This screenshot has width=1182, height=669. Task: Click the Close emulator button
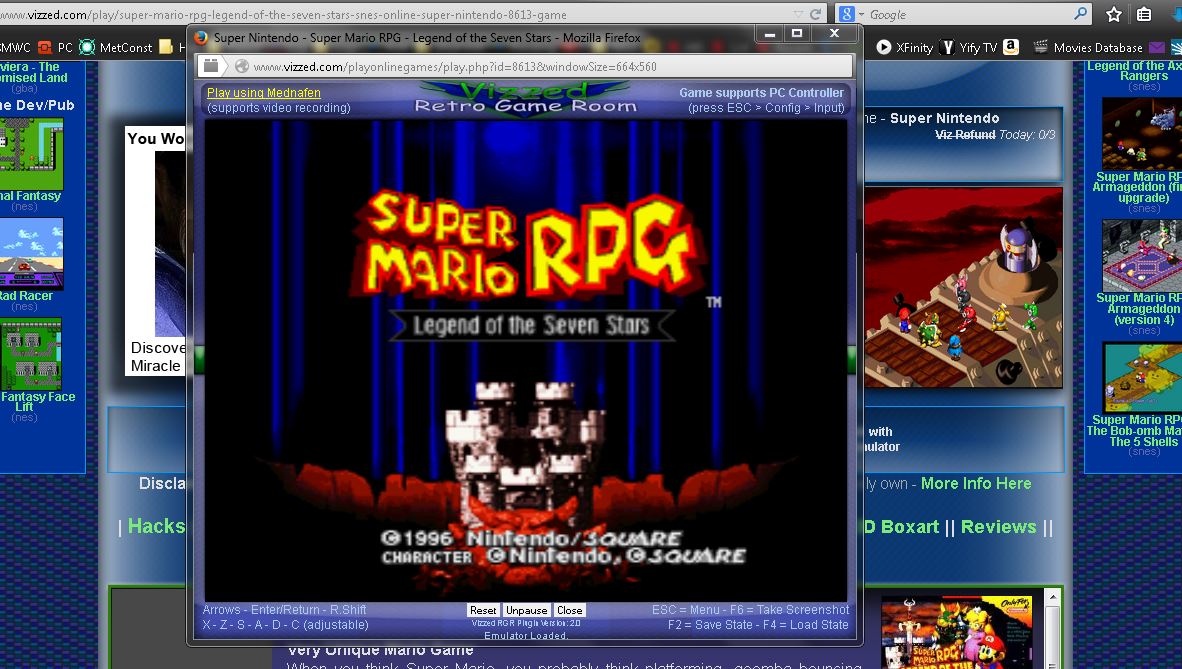point(569,610)
